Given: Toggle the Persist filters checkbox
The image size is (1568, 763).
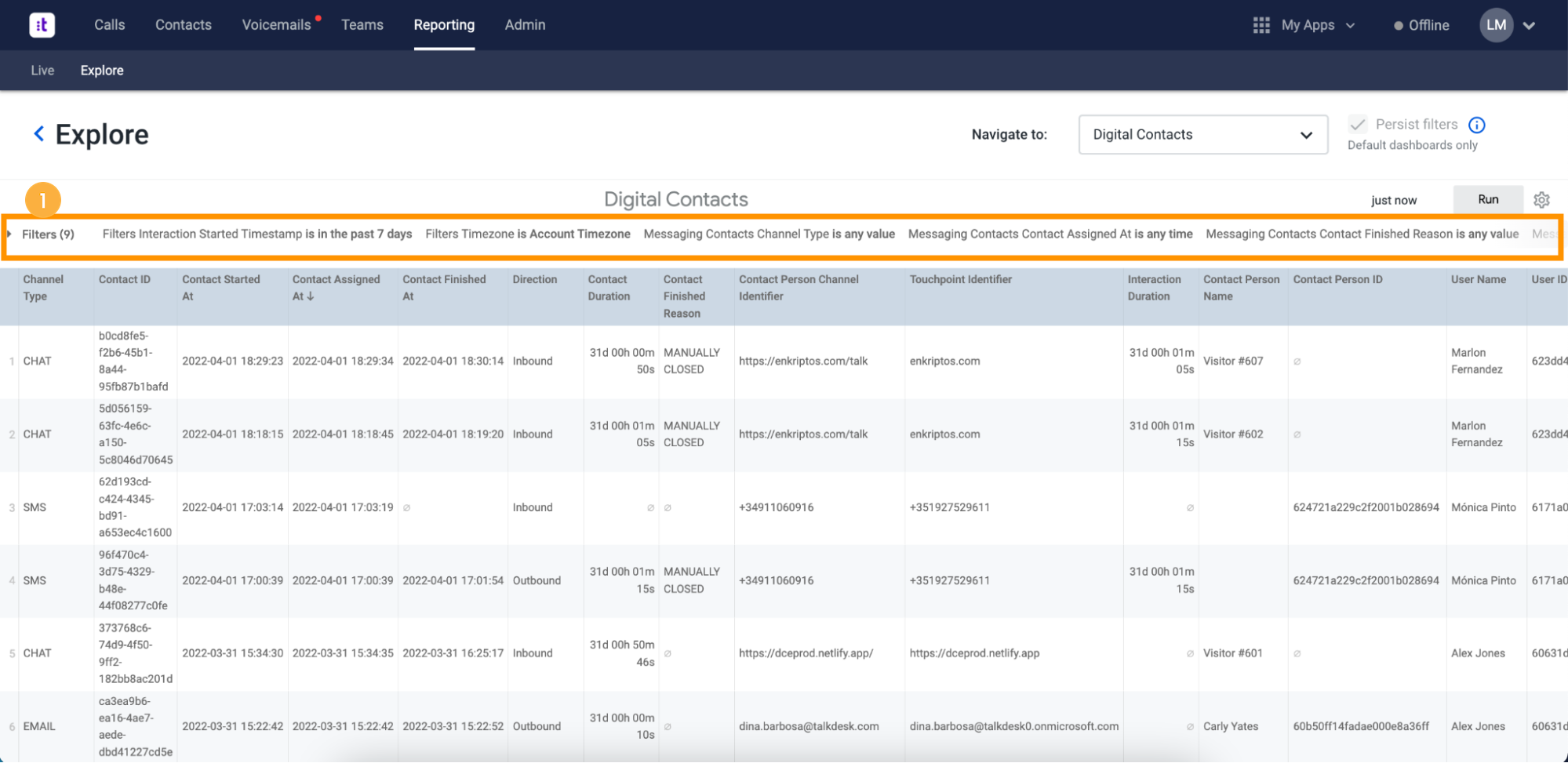Looking at the screenshot, I should 1358,125.
